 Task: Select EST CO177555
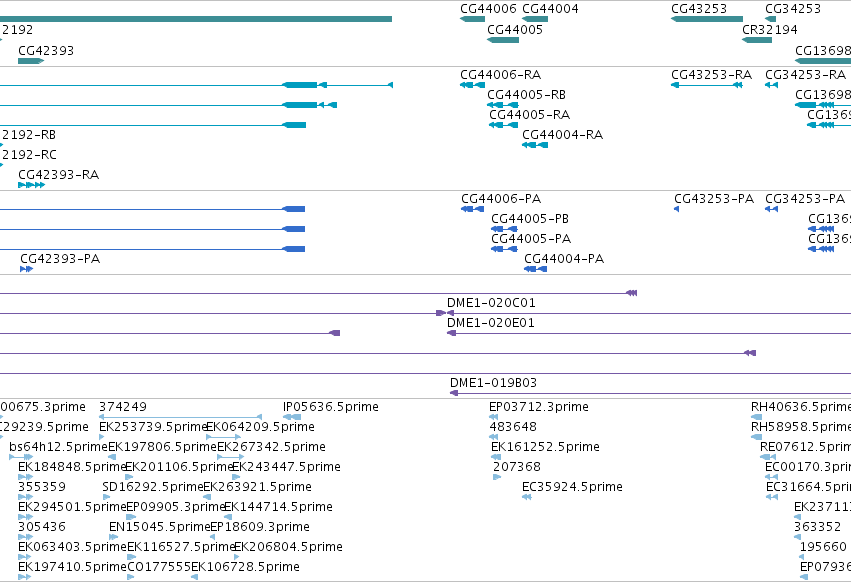pos(159,567)
